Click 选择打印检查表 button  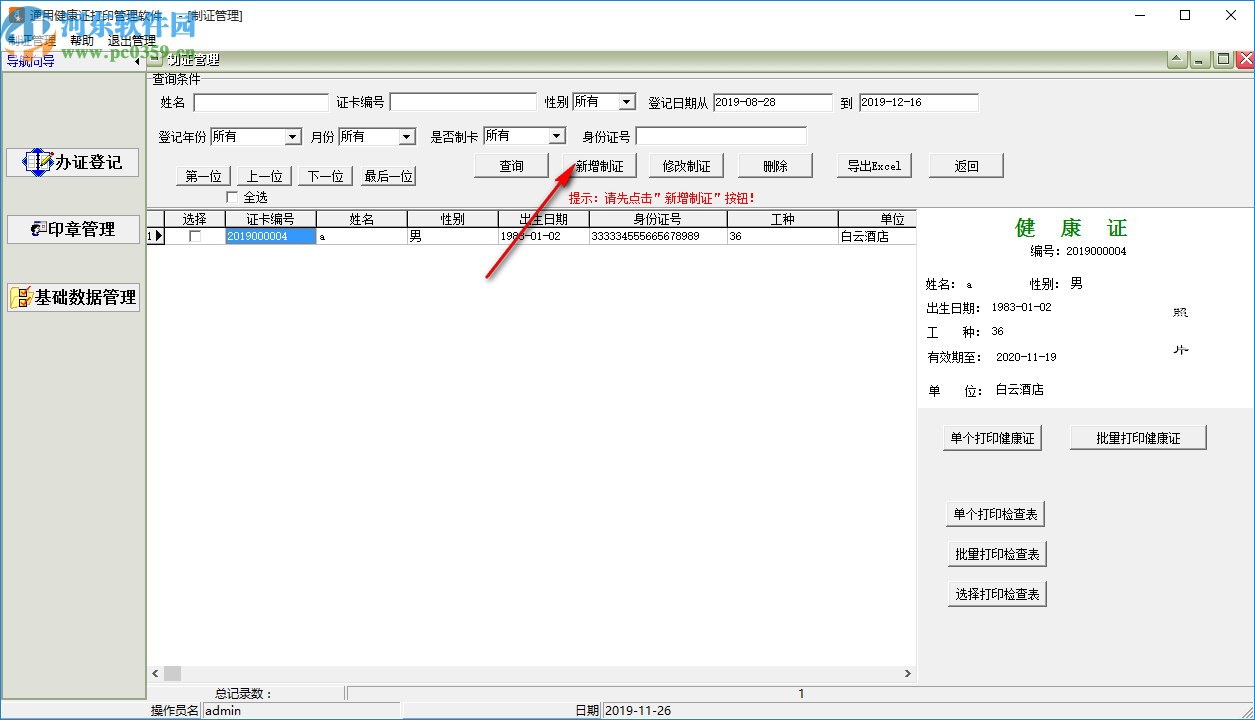coord(997,594)
